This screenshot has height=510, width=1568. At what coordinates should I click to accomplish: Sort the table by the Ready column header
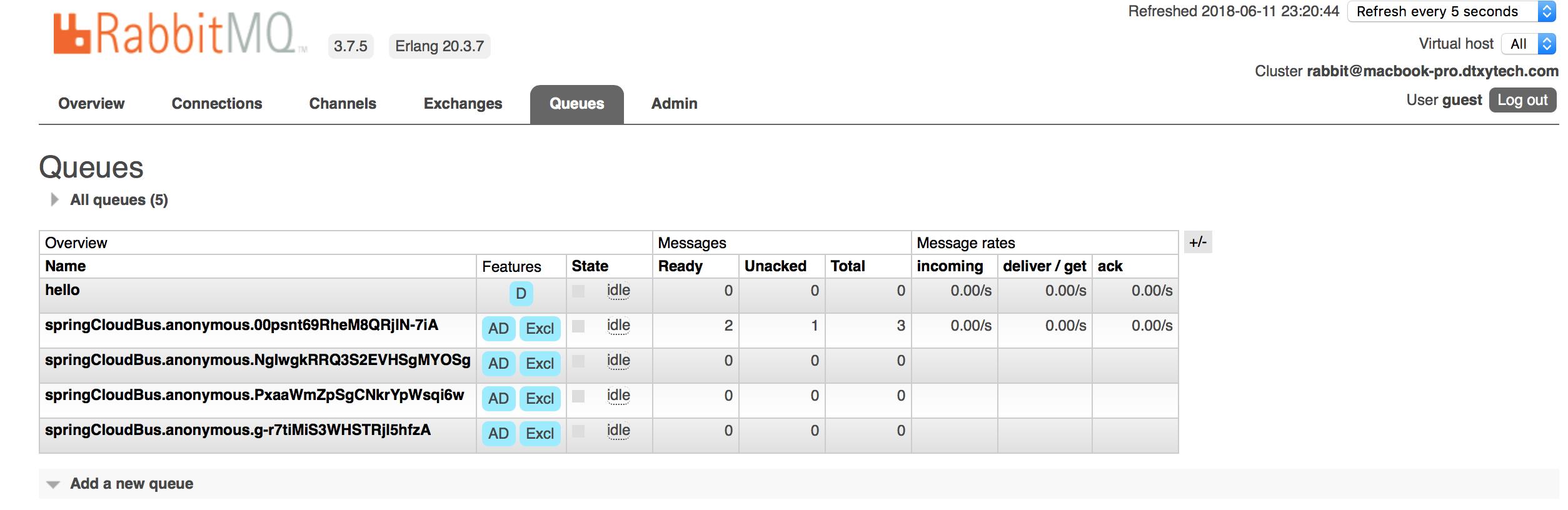click(680, 266)
